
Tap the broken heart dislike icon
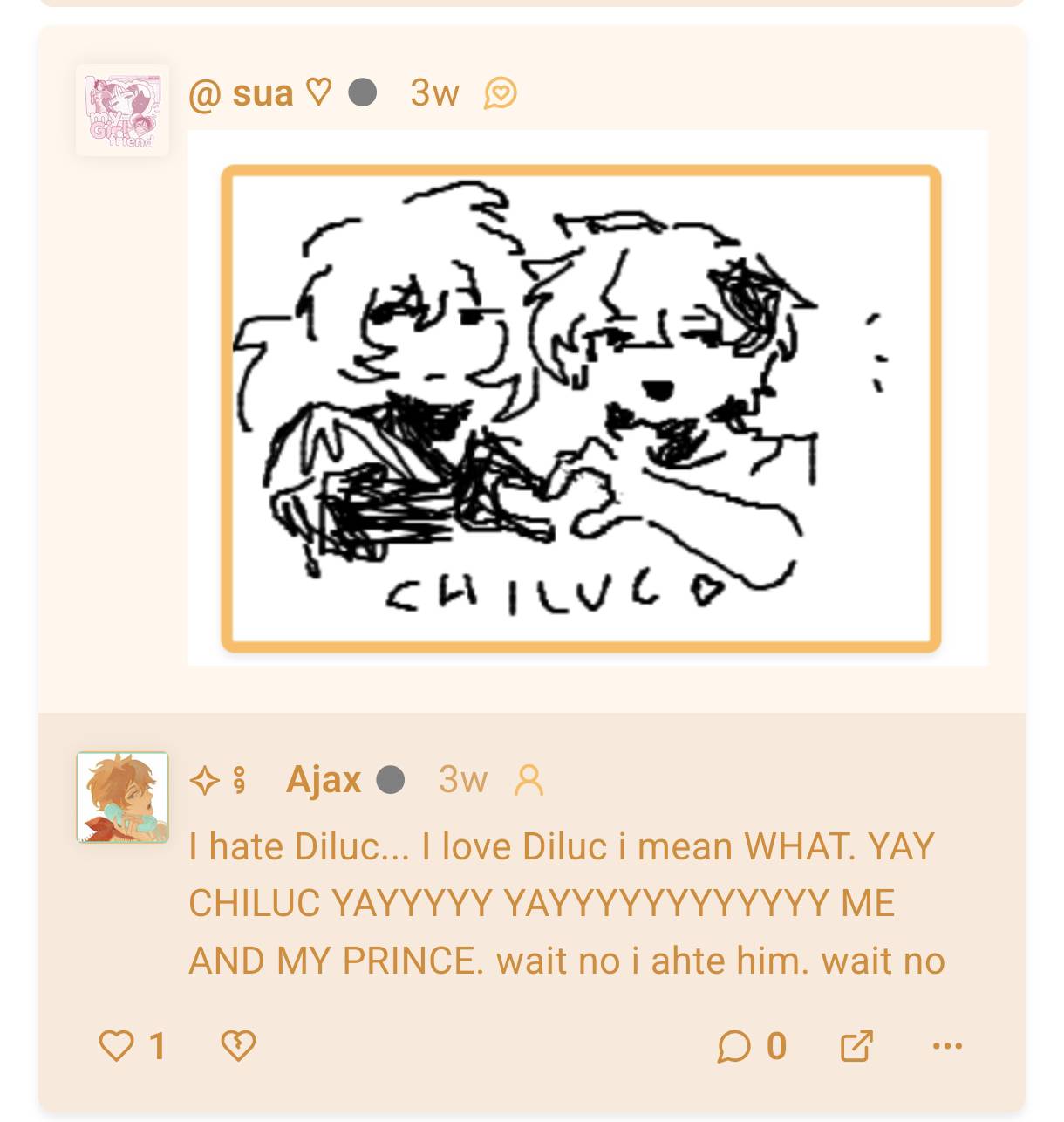(237, 1045)
